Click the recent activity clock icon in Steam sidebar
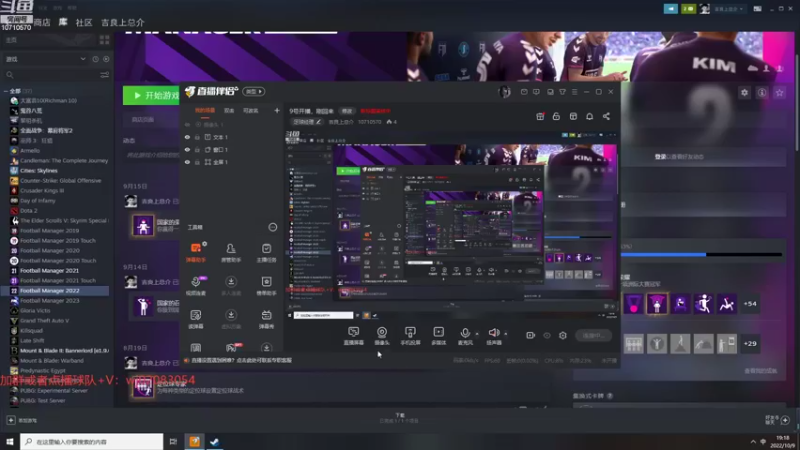This screenshot has height=450, width=800. point(95,59)
